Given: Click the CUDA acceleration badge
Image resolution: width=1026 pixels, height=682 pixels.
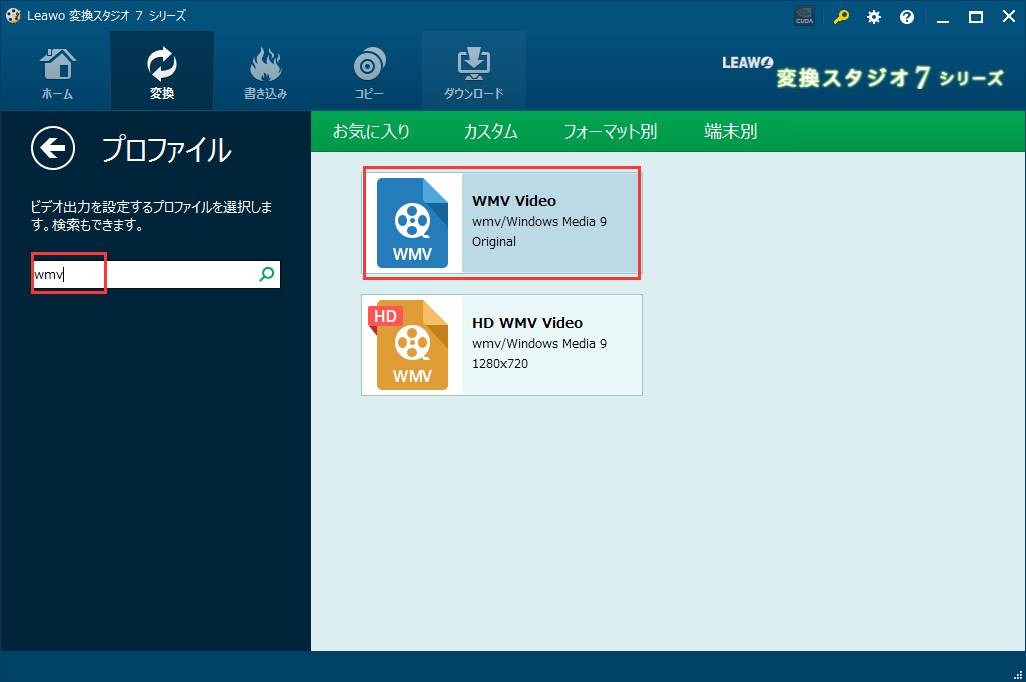Looking at the screenshot, I should 804,16.
